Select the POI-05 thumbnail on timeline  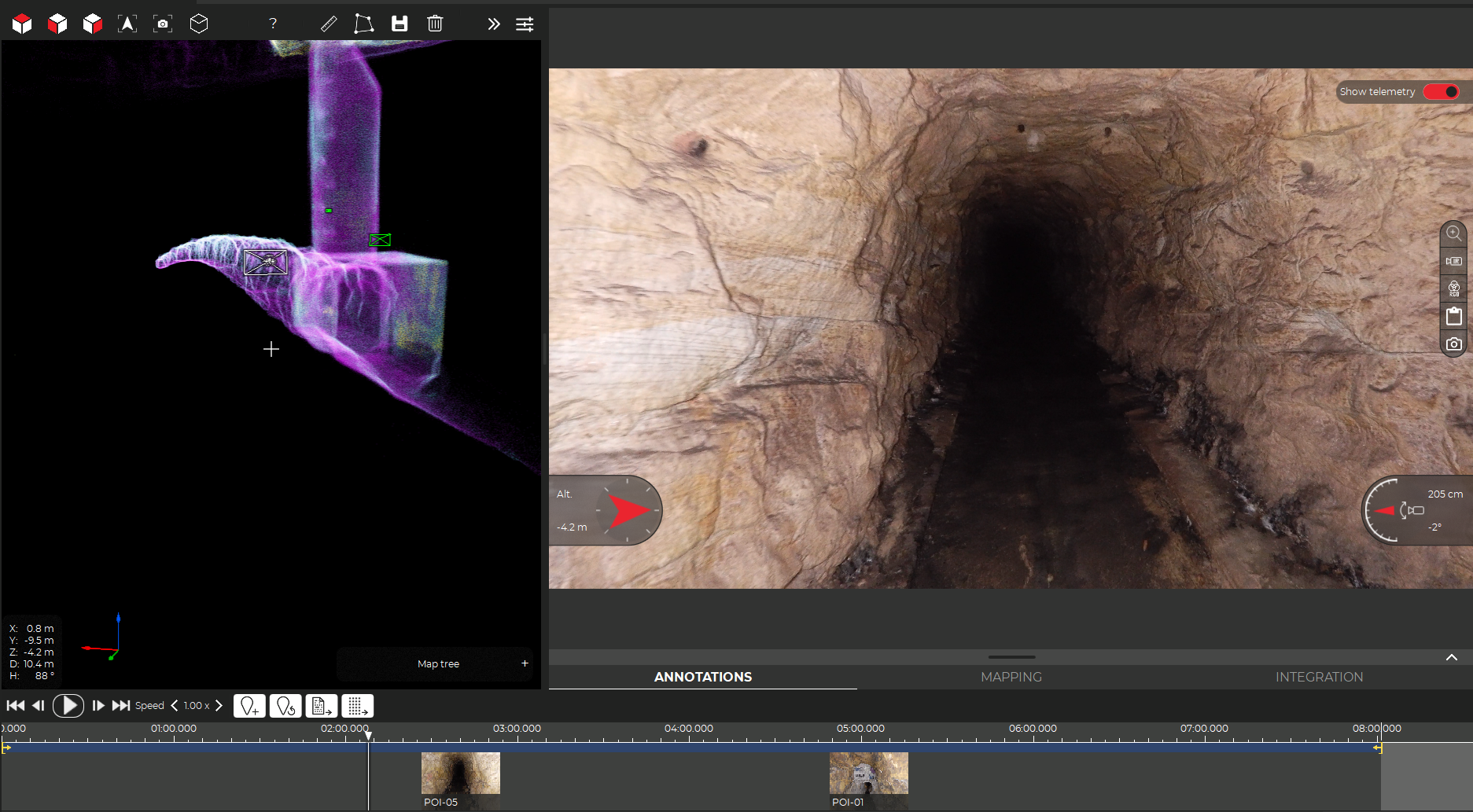click(460, 774)
